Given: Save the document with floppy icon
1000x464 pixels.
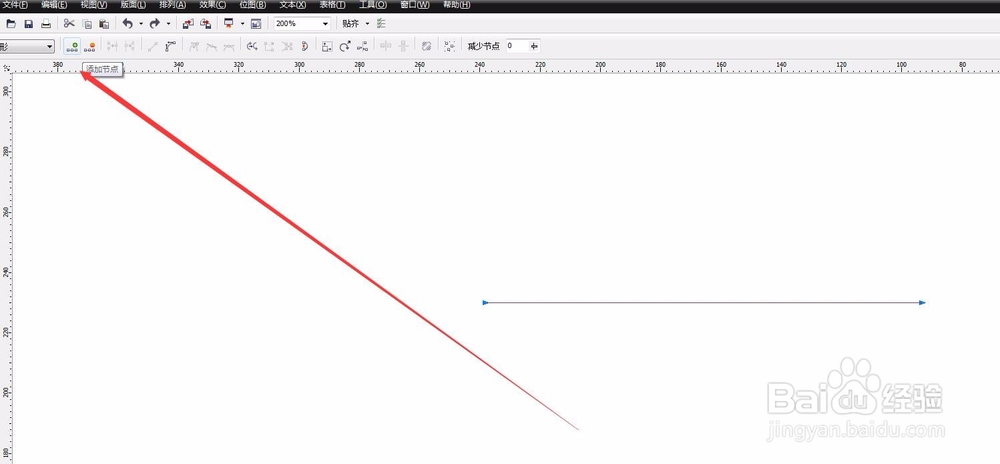Looking at the screenshot, I should (29, 24).
